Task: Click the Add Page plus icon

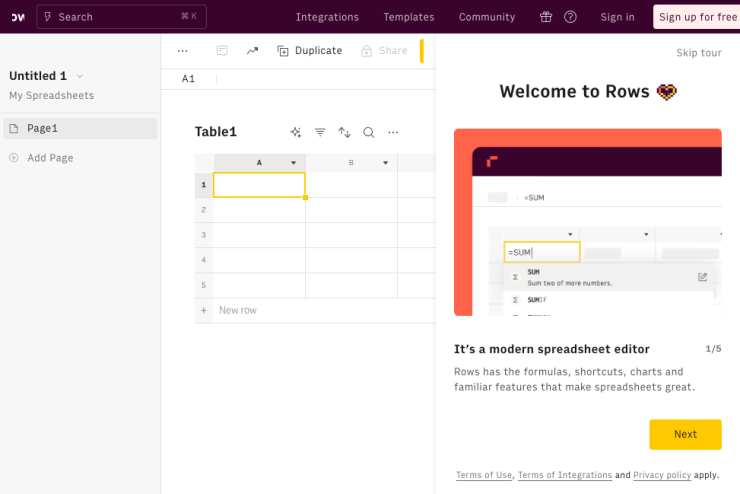Action: point(14,158)
